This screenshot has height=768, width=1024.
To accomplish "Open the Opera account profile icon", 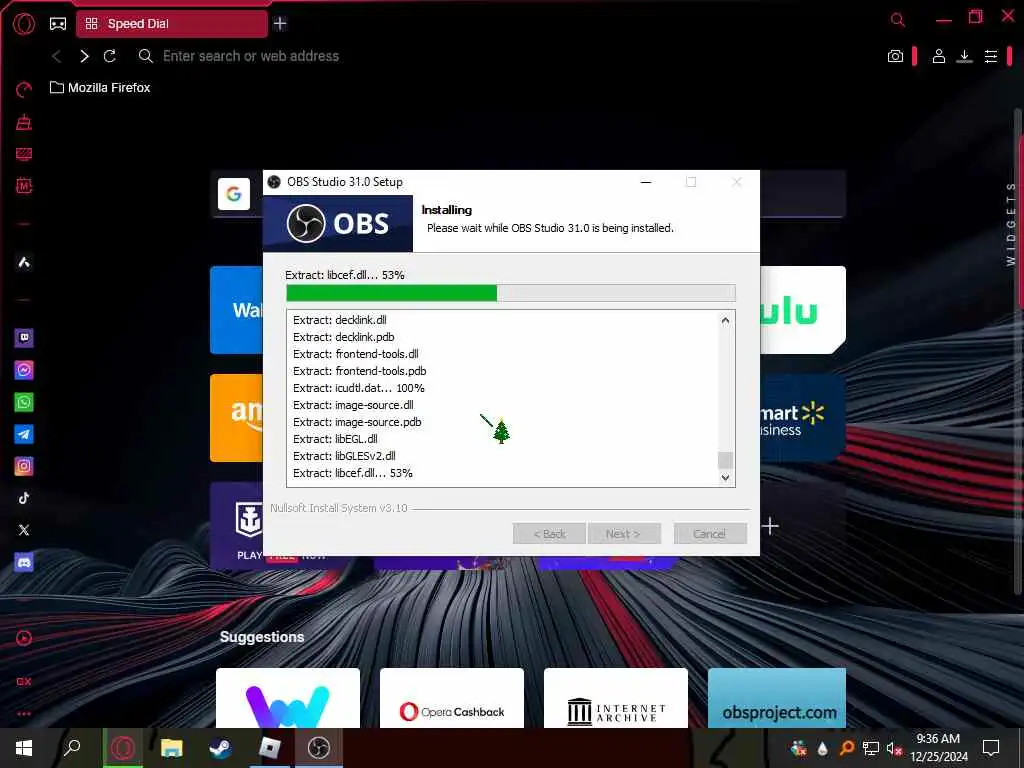I will [x=938, y=56].
